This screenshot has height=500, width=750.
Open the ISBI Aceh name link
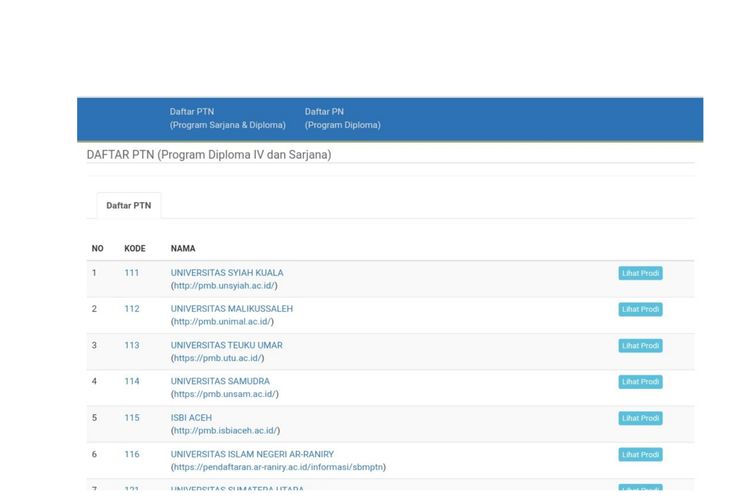click(191, 418)
